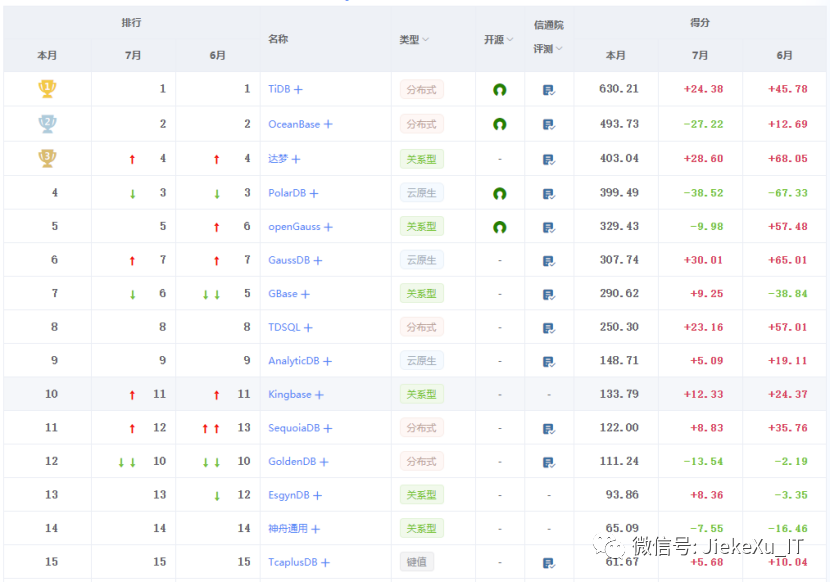Viewport: 830px width, 583px height.
Task: Click the plus icon next to 达梦
Action: click(x=296, y=159)
